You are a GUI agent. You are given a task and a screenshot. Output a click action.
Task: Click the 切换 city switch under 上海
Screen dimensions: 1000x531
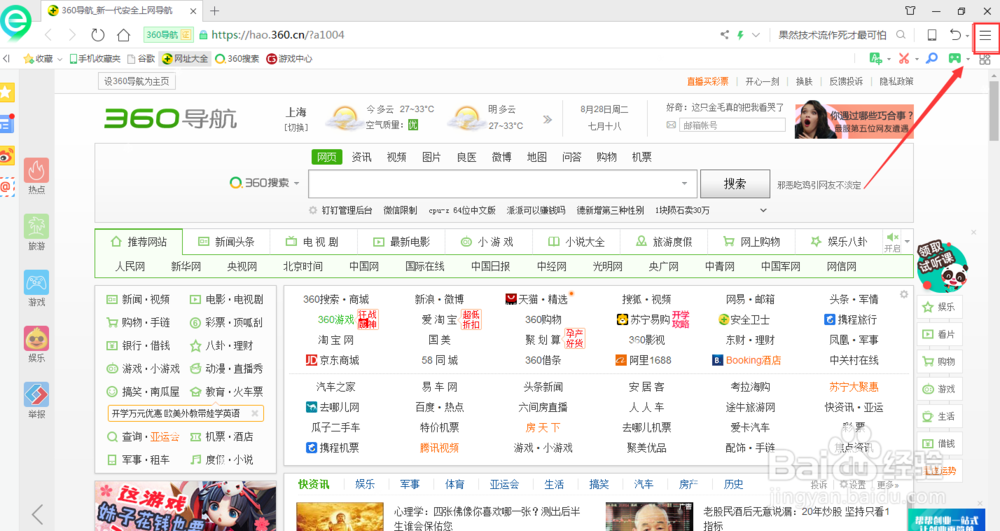(296, 127)
